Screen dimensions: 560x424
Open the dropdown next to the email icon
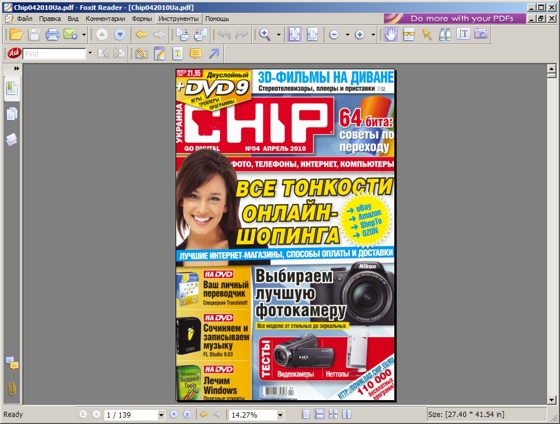pos(84,35)
